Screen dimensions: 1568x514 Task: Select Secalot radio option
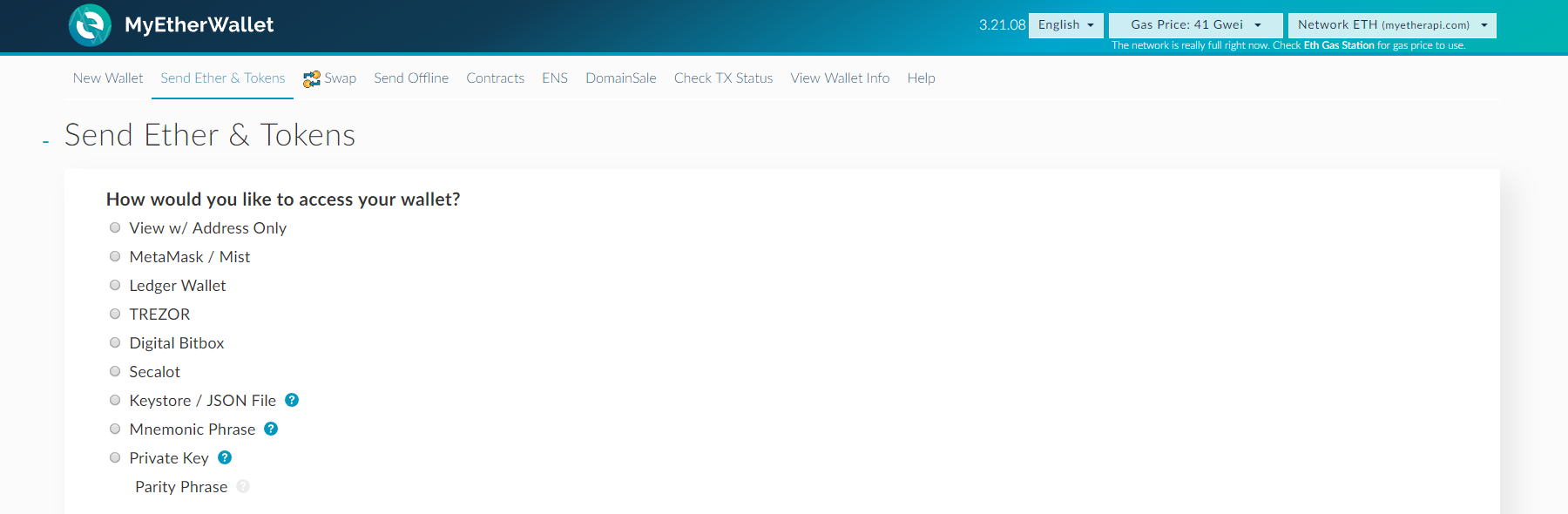(x=115, y=371)
